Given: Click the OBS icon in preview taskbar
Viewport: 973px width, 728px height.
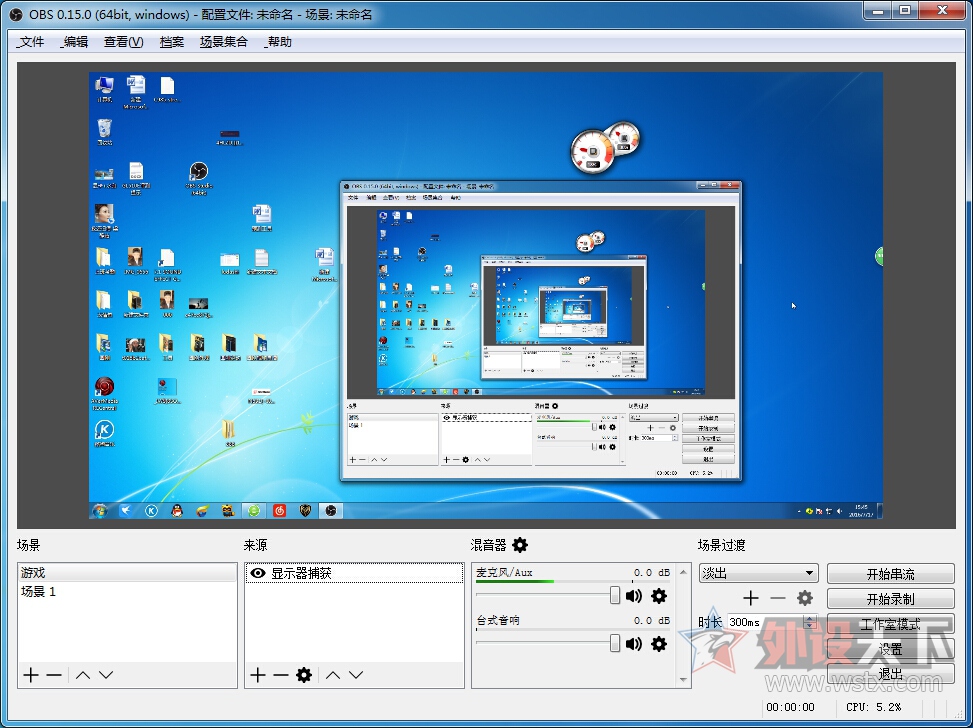Looking at the screenshot, I should [331, 511].
